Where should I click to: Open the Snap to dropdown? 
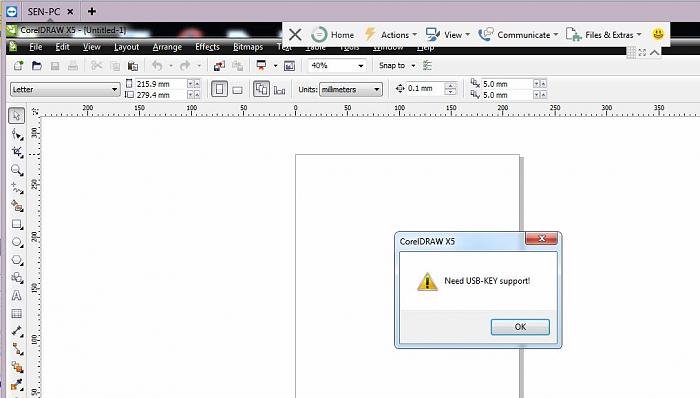[397, 66]
